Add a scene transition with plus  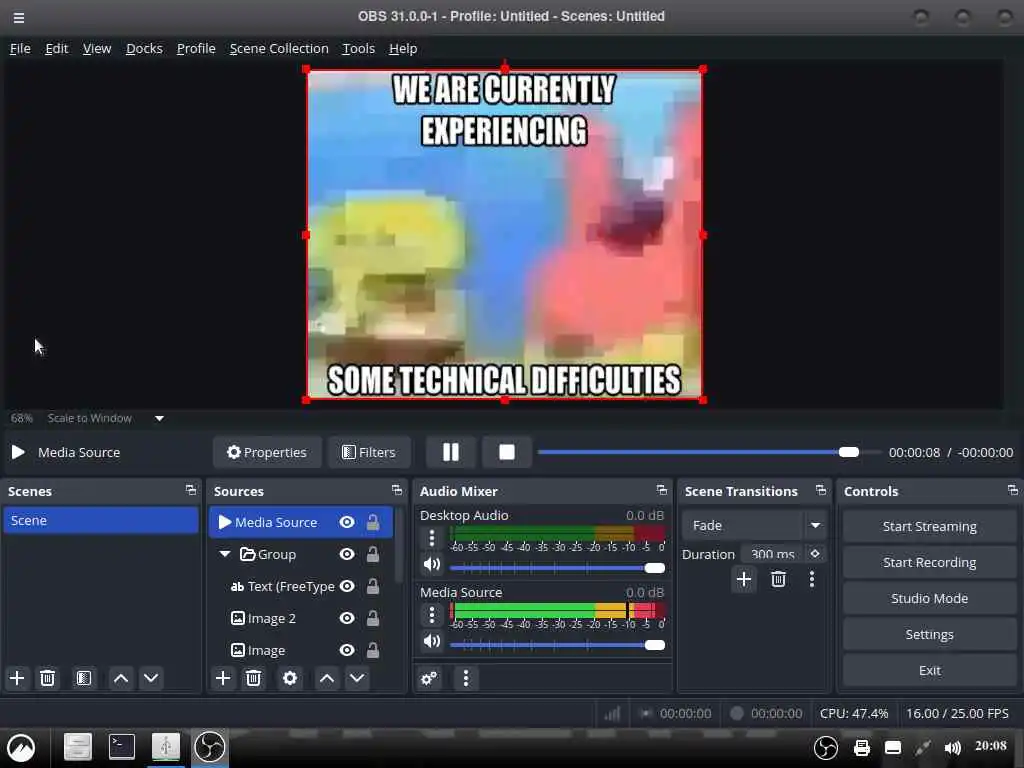[x=743, y=579]
